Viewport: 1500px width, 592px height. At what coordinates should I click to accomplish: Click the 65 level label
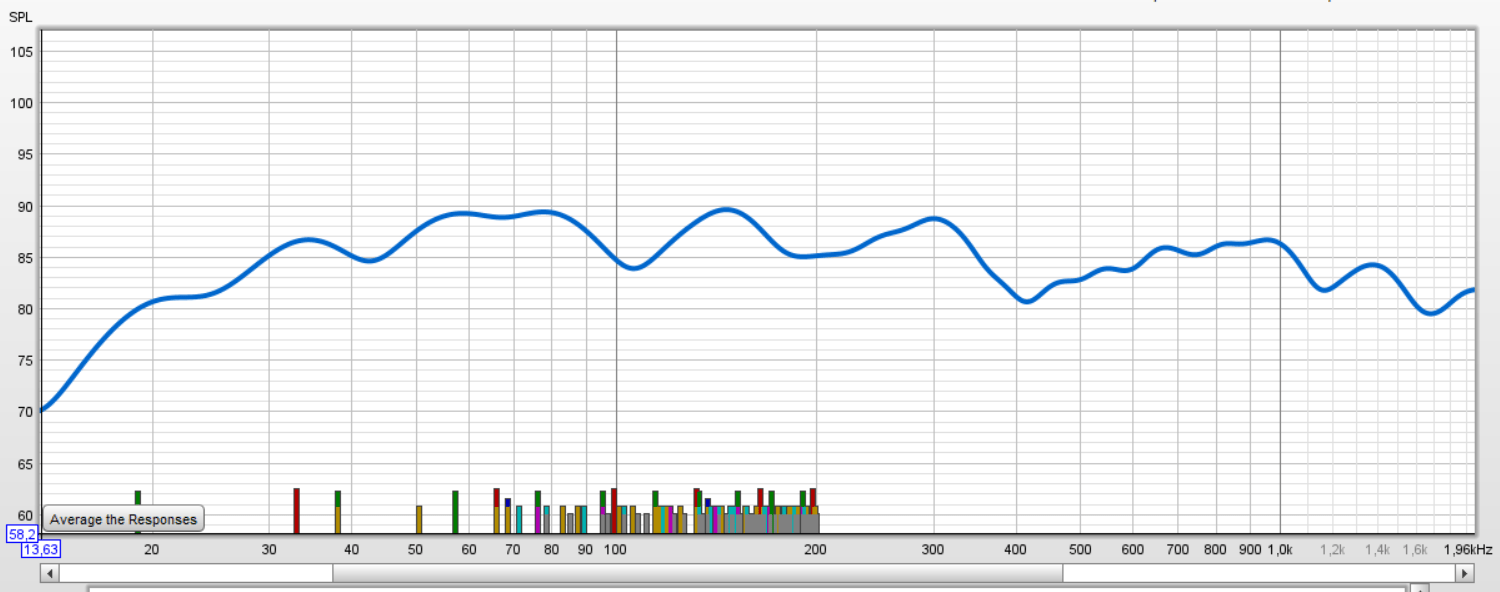[x=26, y=464]
